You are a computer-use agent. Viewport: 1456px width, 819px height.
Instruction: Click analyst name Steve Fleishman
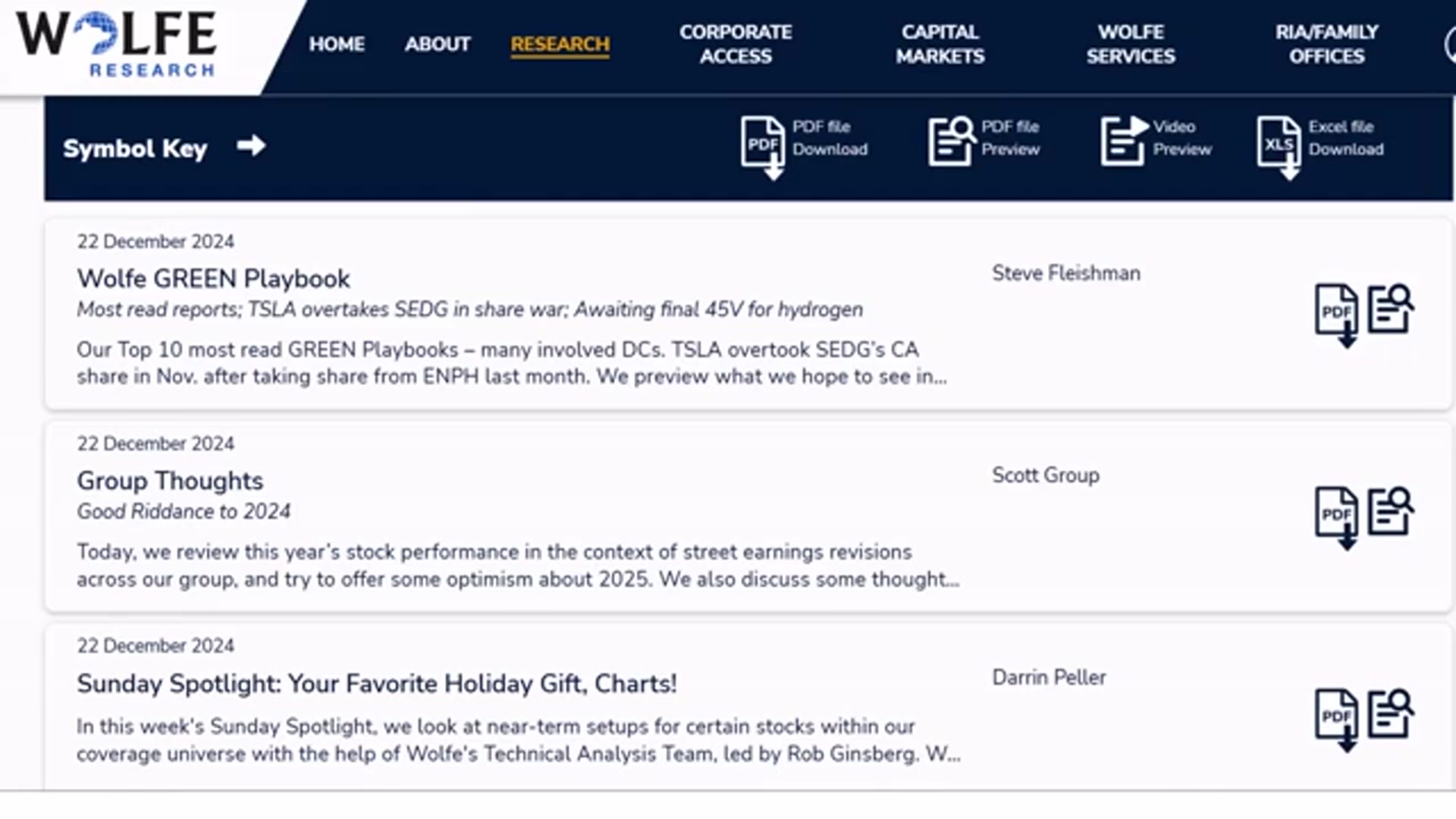pos(1066,273)
